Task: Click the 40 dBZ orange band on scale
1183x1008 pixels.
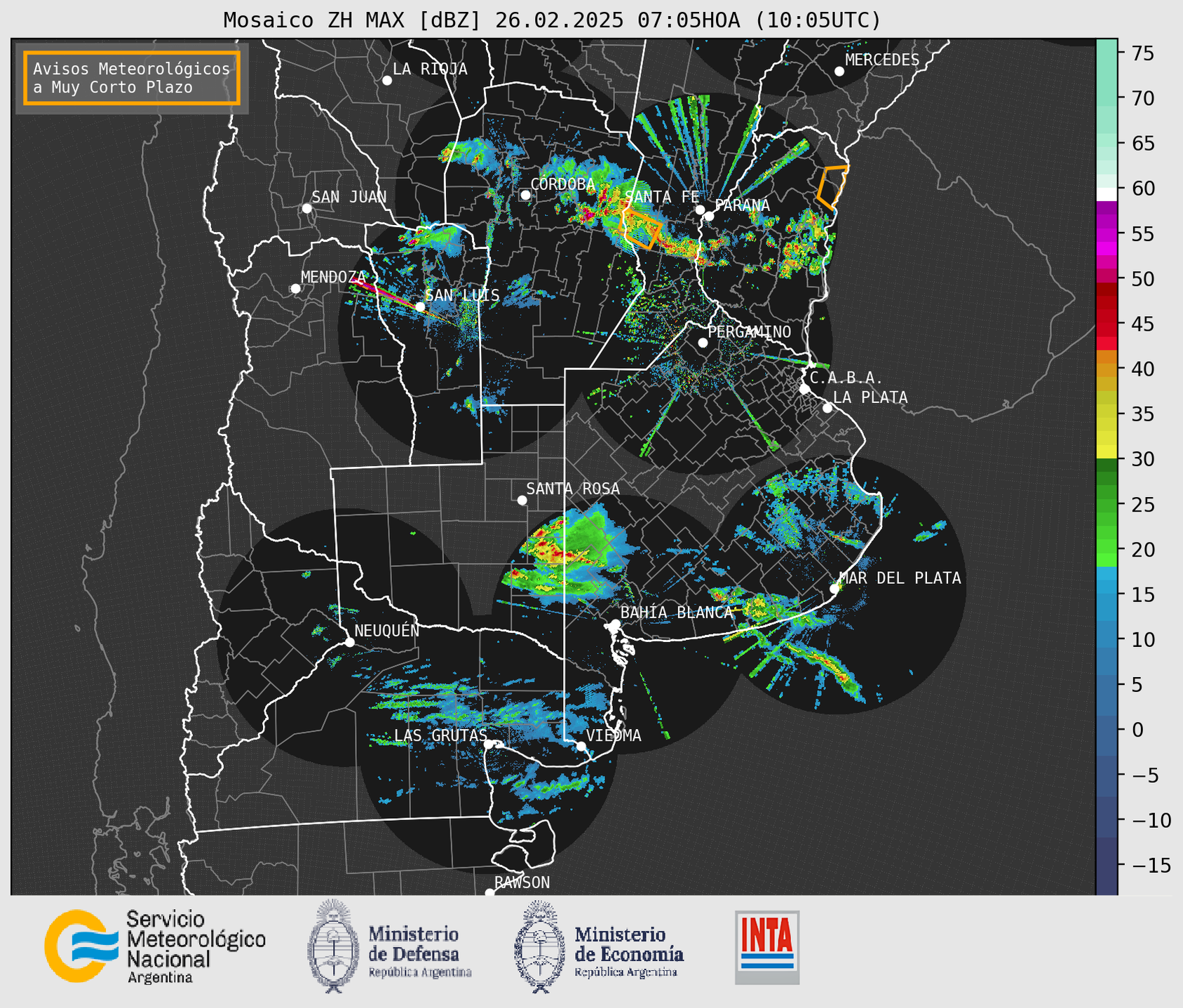Action: tap(1107, 369)
